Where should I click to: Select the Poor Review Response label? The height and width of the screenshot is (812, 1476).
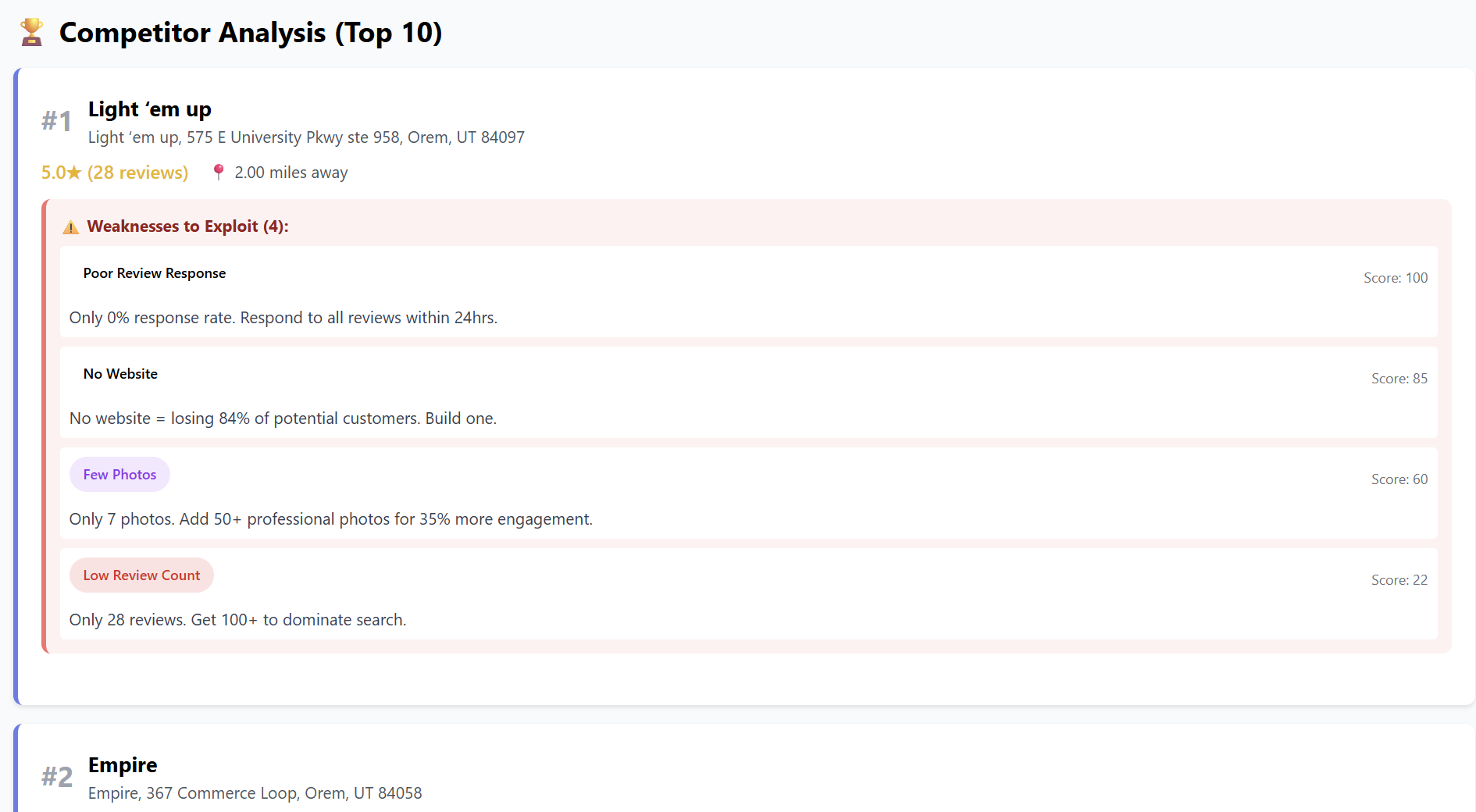(155, 273)
